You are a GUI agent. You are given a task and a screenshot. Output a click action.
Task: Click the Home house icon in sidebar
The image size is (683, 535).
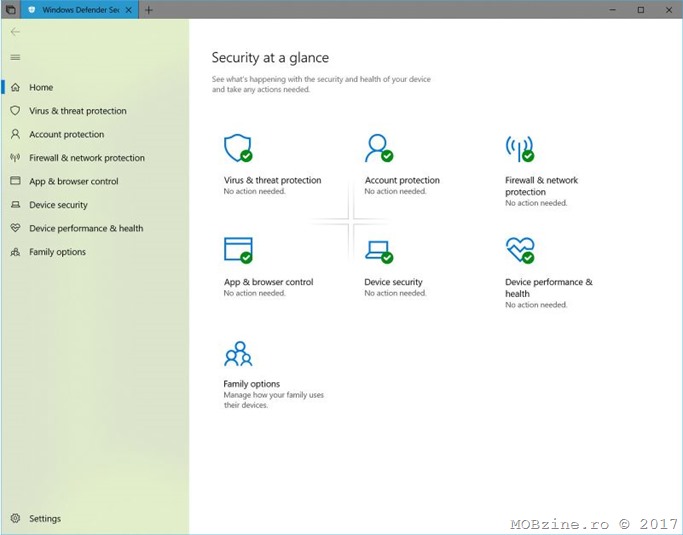coord(15,87)
